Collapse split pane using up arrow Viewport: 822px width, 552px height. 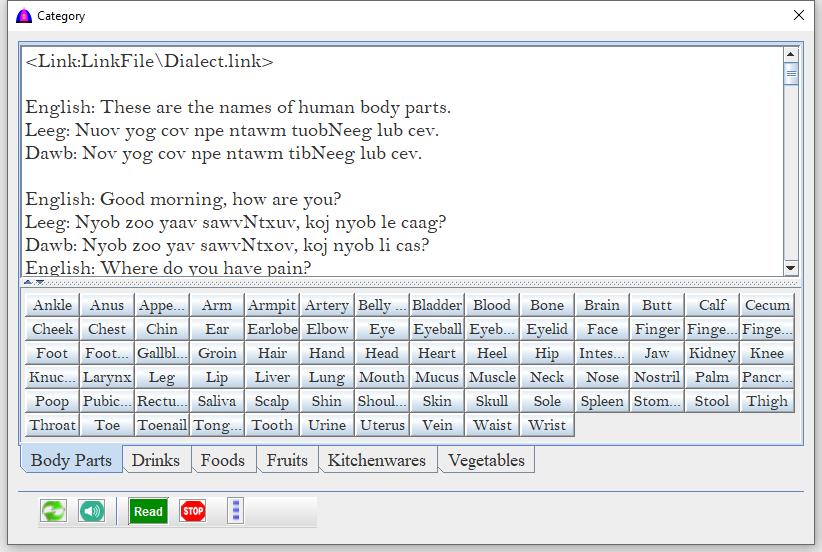coord(28,283)
